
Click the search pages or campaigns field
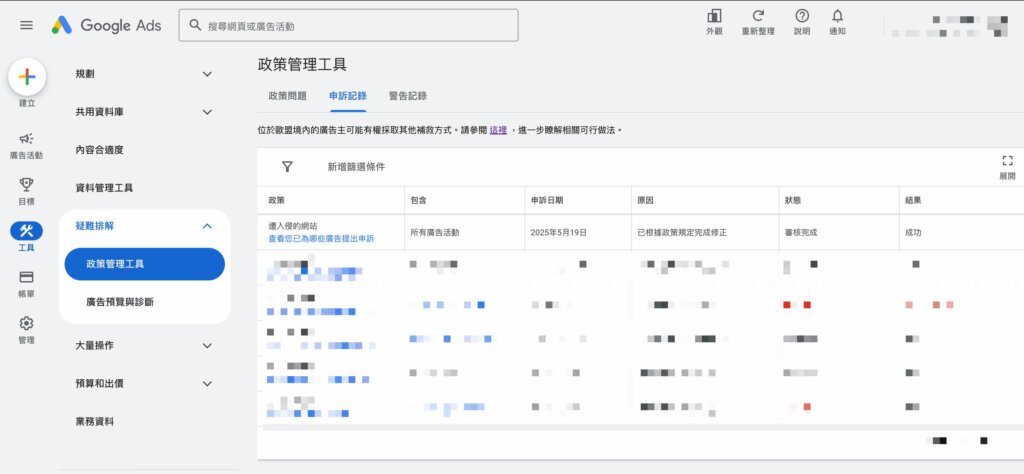(x=349, y=25)
